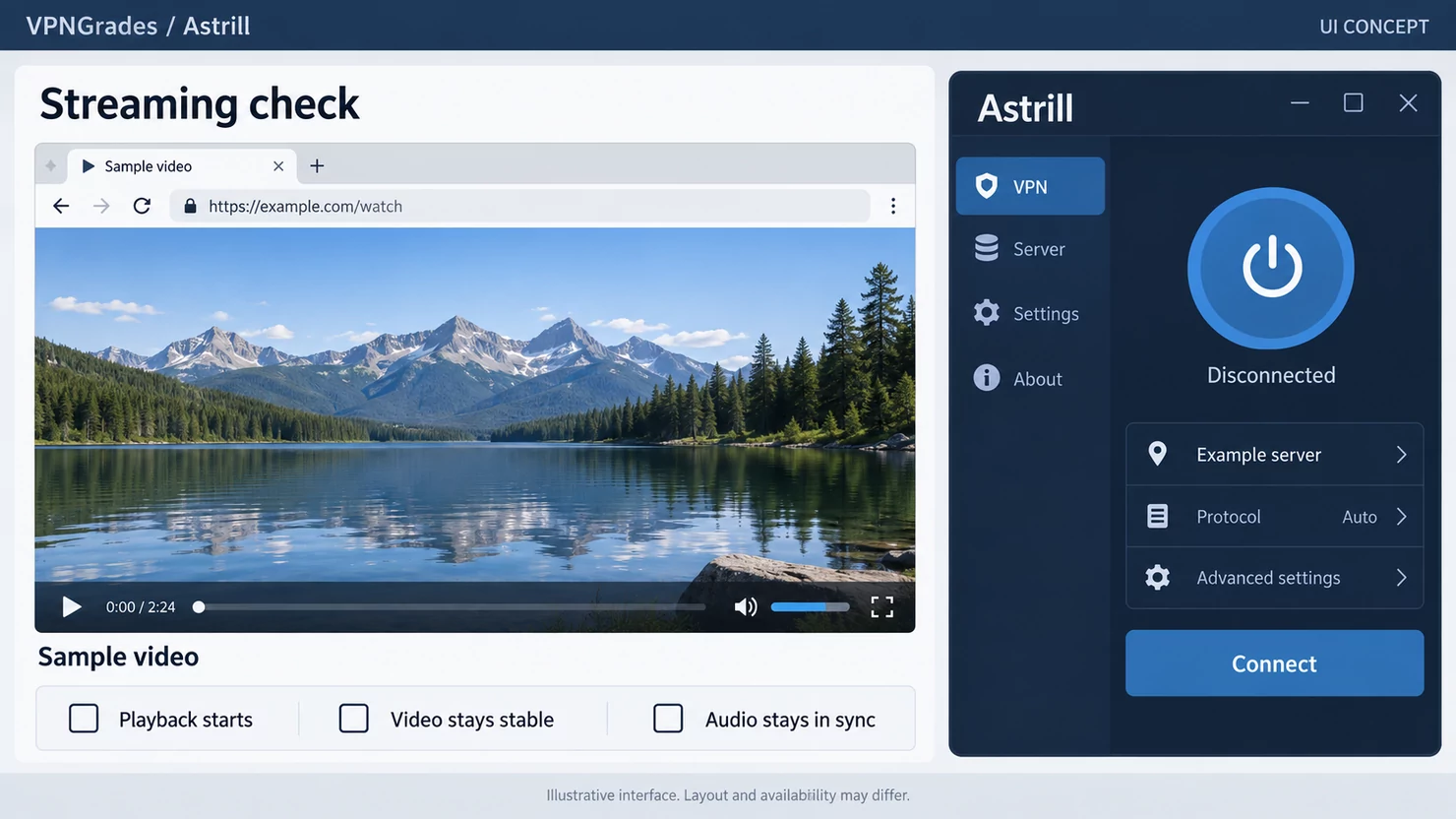1456x819 pixels.
Task: Toggle the VPN power button
Action: (1271, 268)
